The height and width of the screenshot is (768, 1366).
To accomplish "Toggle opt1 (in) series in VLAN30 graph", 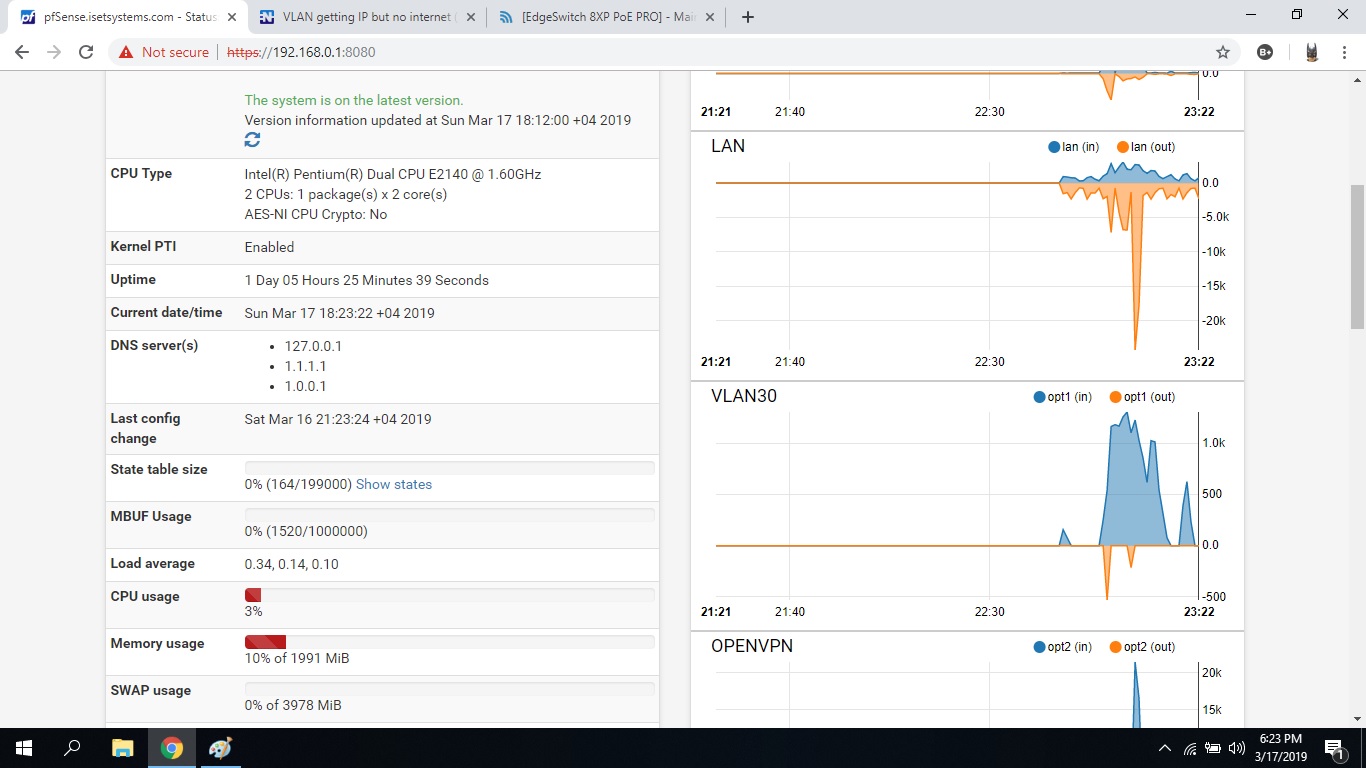I will (1063, 397).
